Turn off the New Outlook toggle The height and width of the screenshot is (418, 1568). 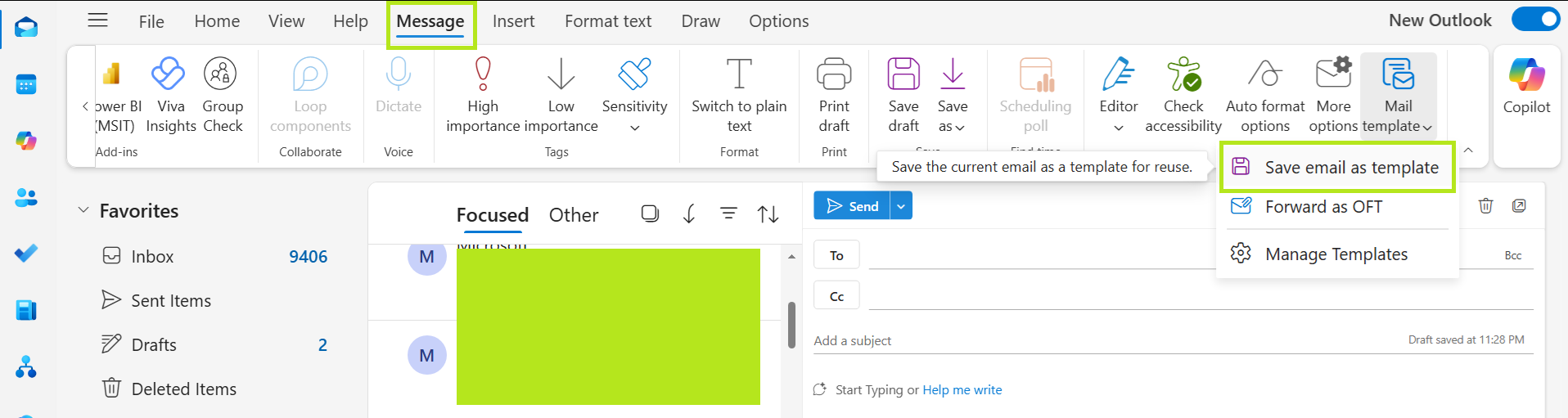[1535, 20]
